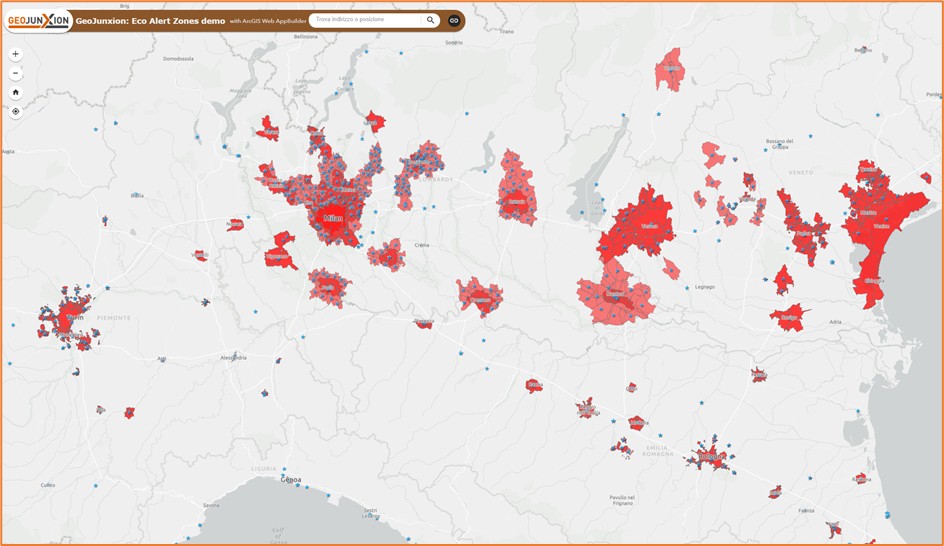
Task: Select the Trento zone polygon
Action: (x=670, y=70)
